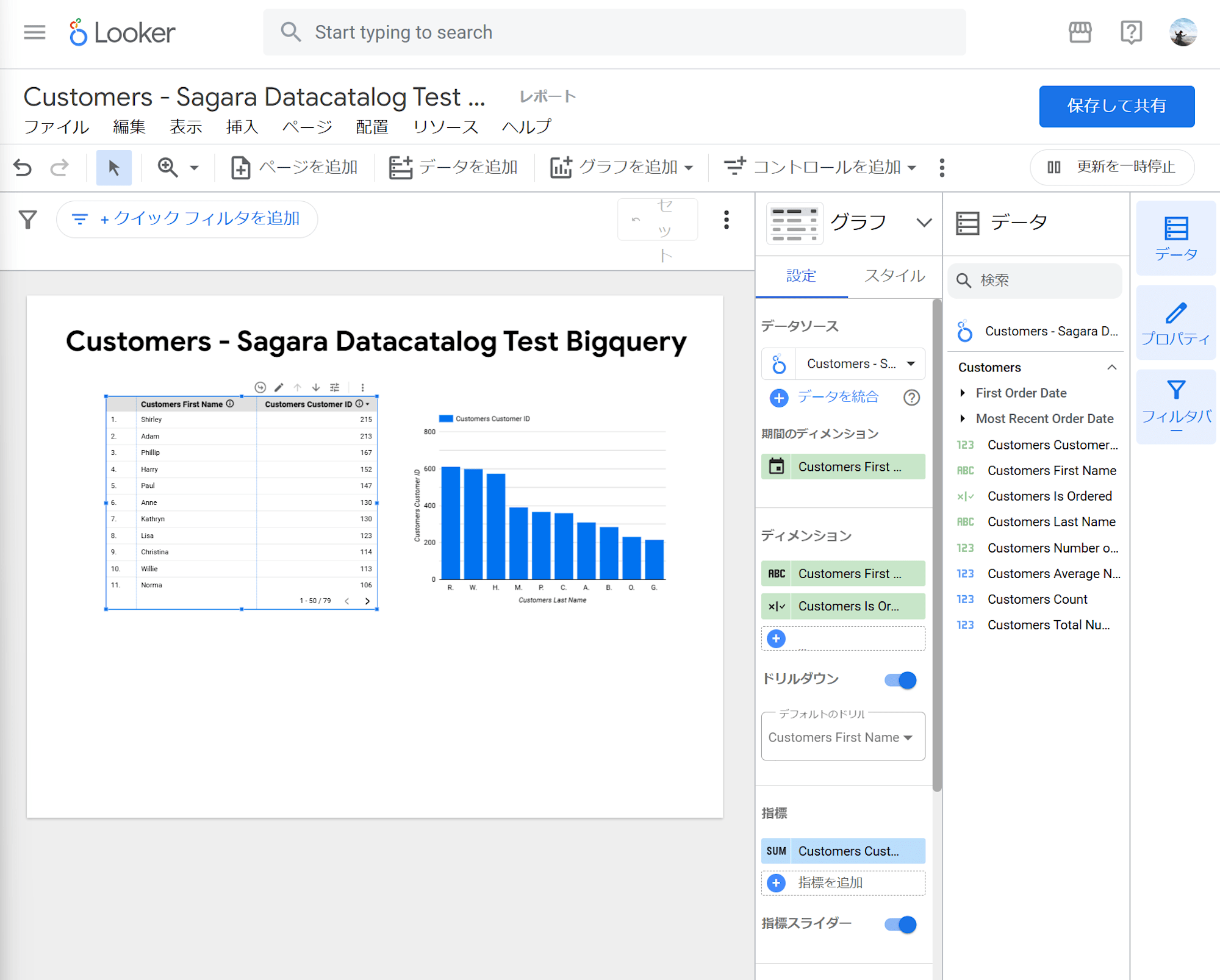Open the toolbar more options menu
1220x980 pixels.
[x=942, y=168]
